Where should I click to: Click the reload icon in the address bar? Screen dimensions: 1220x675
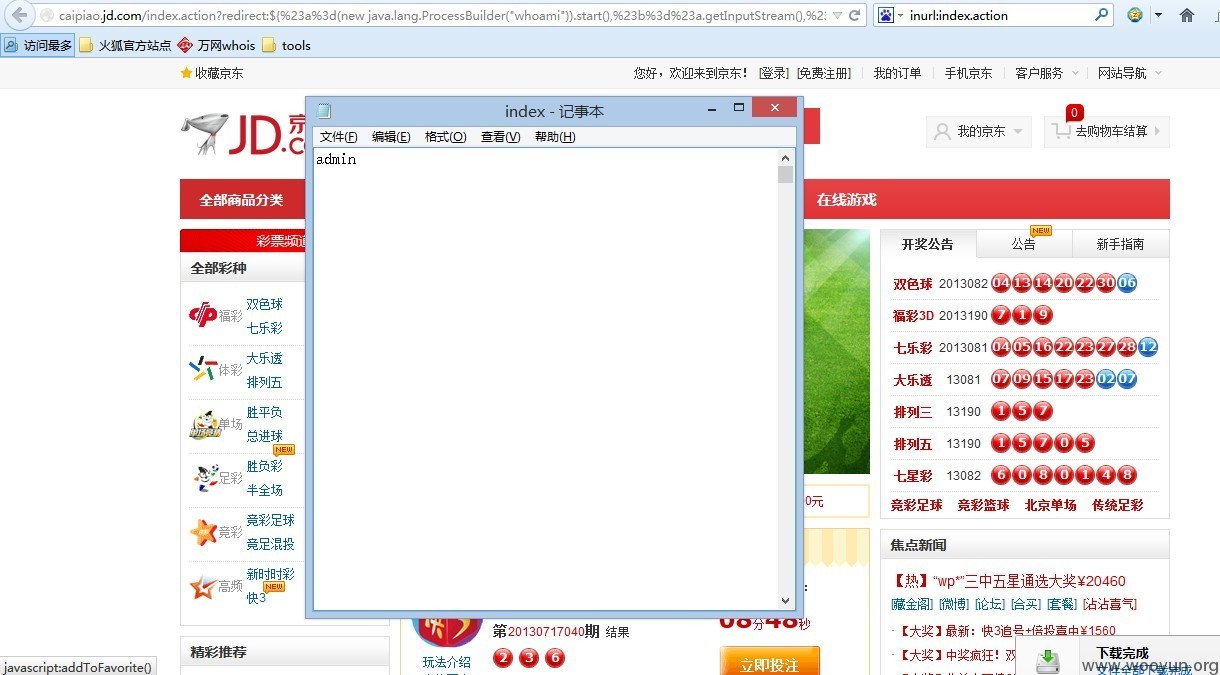(855, 15)
